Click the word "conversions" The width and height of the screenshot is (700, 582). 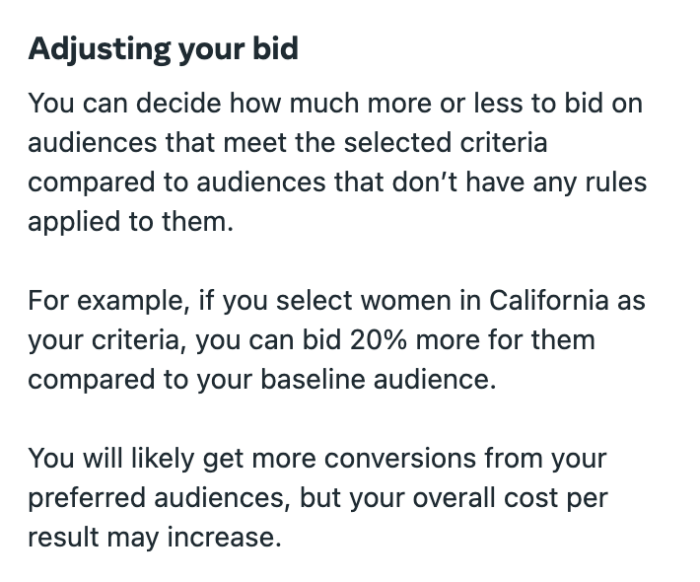tap(400, 458)
